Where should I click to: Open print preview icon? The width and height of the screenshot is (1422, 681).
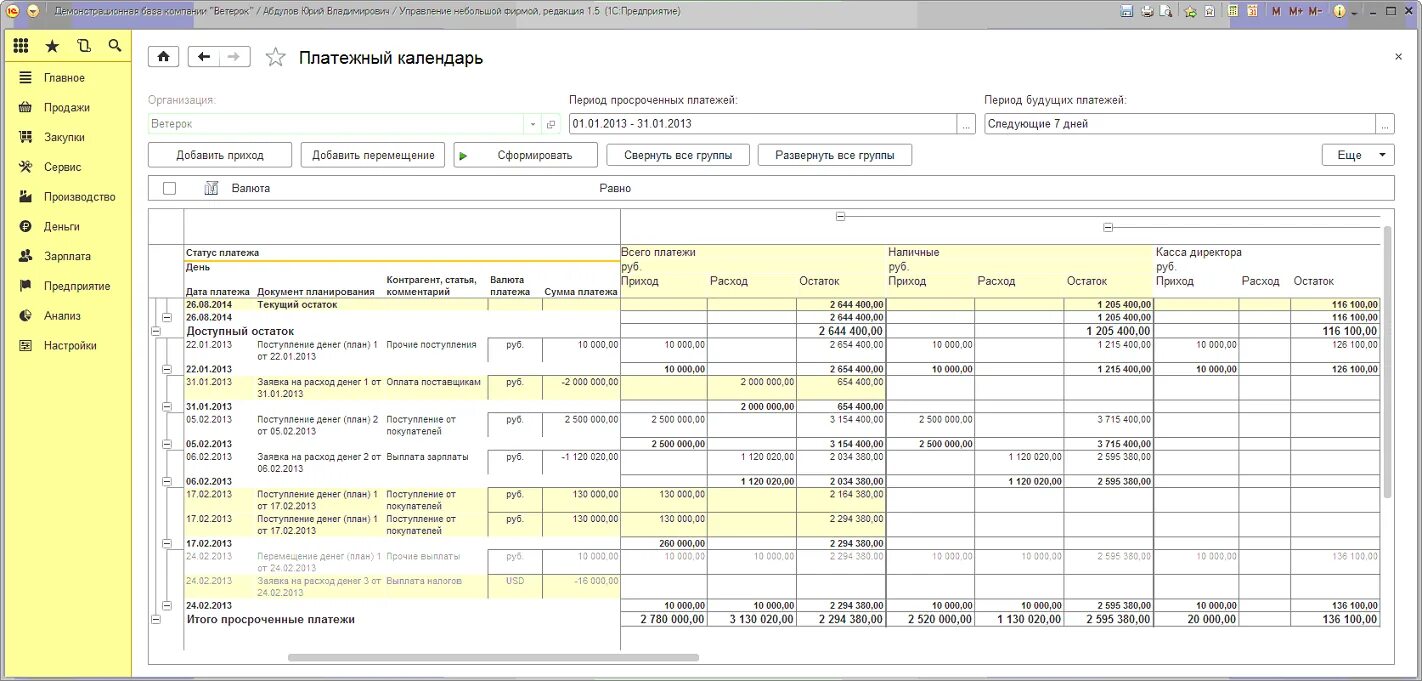point(1165,11)
